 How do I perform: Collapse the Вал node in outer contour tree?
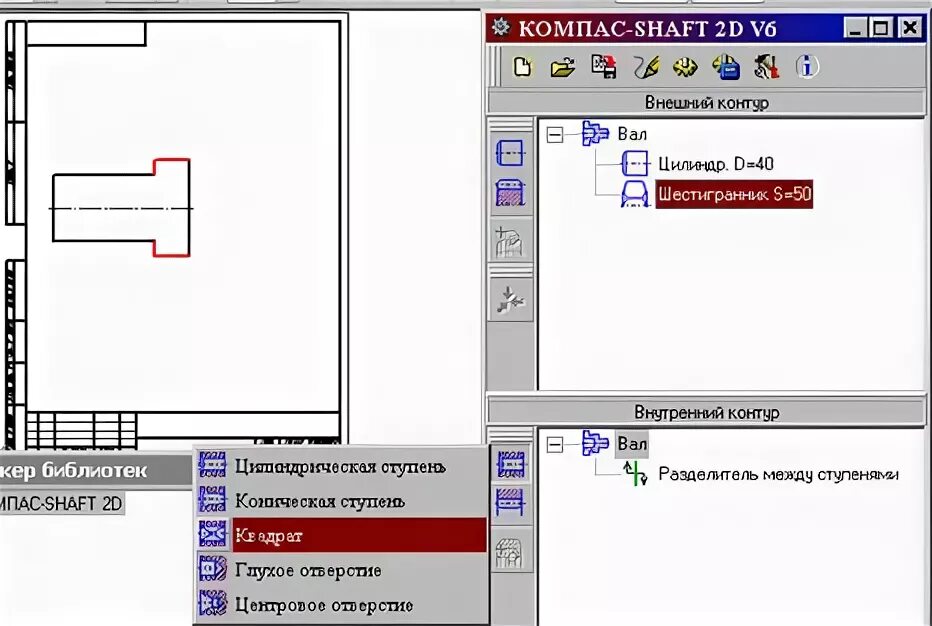pos(555,134)
